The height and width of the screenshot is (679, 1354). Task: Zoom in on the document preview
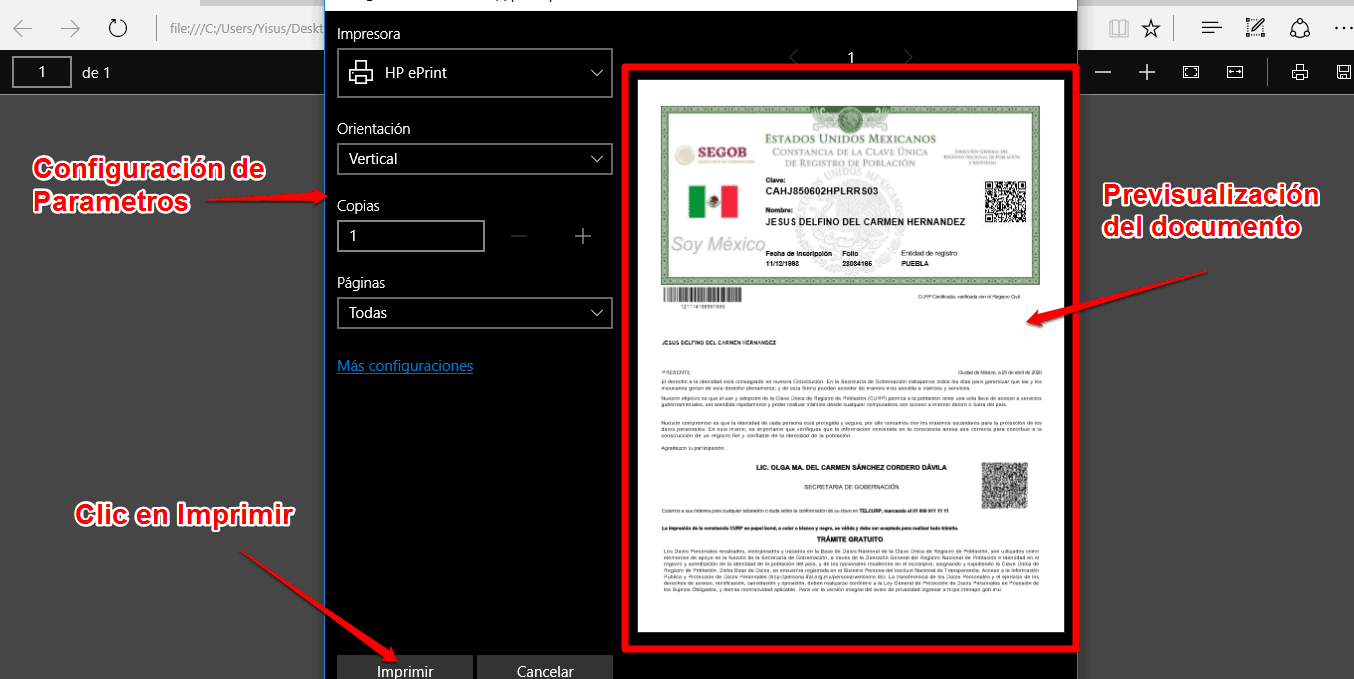[x=1146, y=71]
